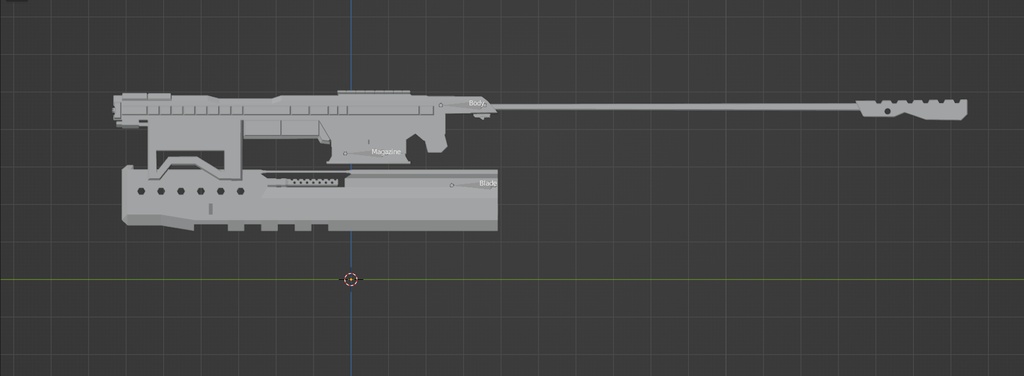Image resolution: width=1024 pixels, height=376 pixels.
Task: Click the origin dot beside the Blade label
Action: (x=451, y=185)
